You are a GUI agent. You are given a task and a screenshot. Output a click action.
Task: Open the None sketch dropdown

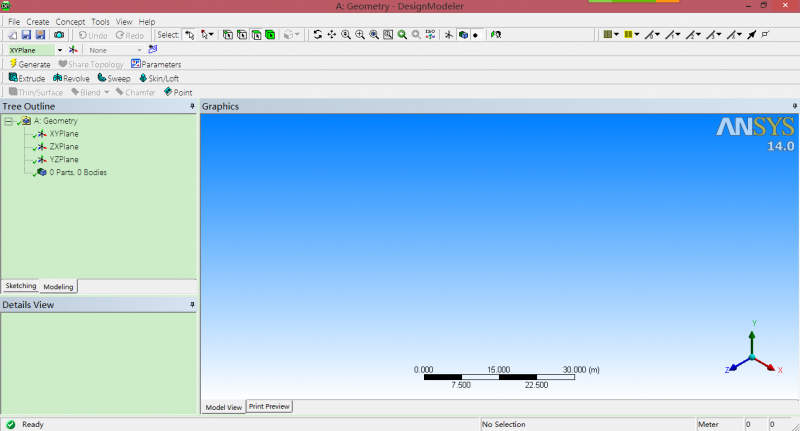[x=139, y=50]
